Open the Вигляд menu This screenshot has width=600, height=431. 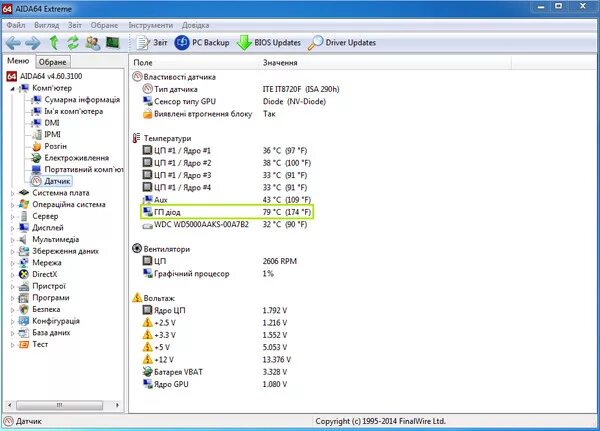[x=47, y=25]
